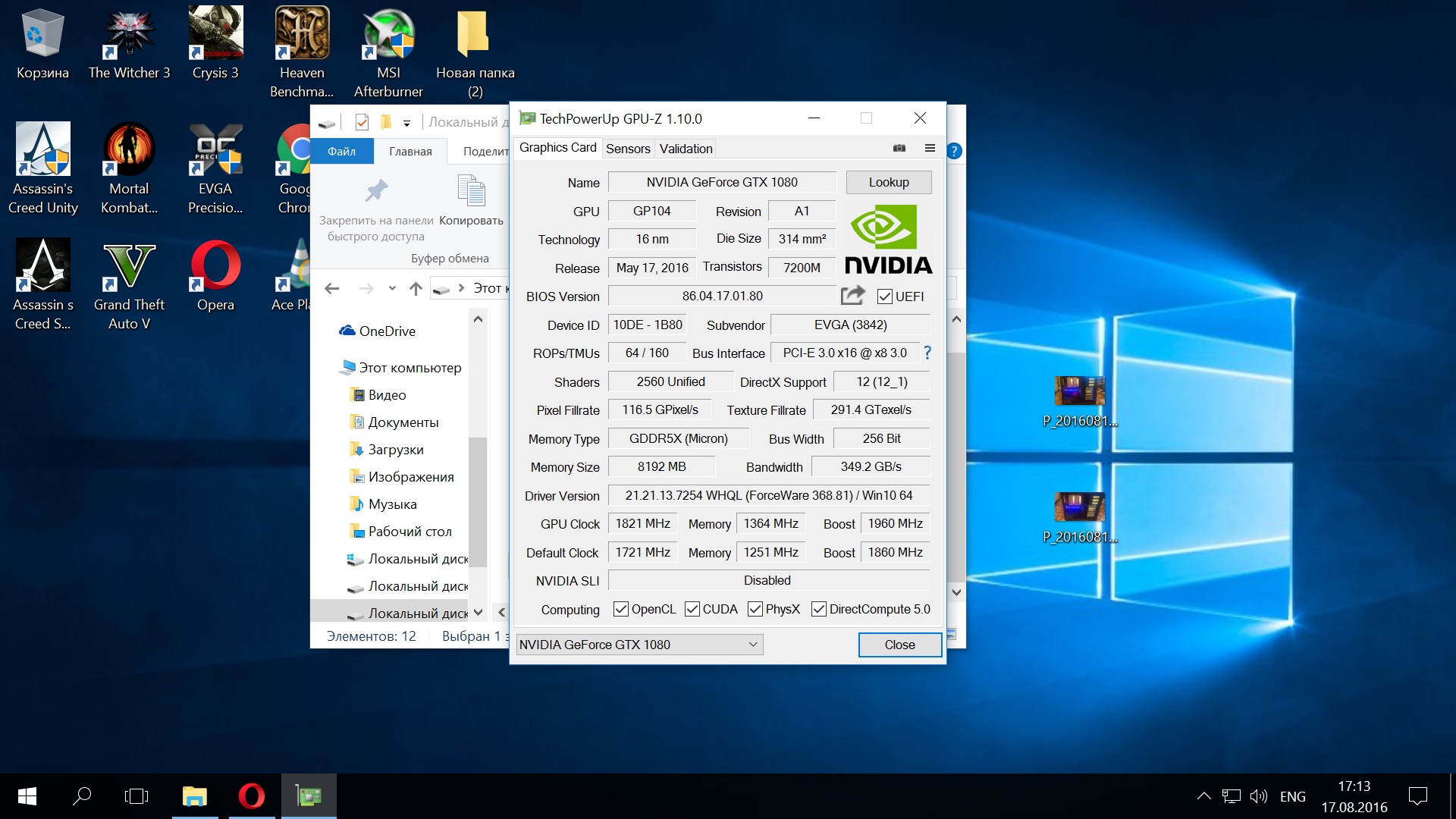Toggle the UEFI checkbox
The width and height of the screenshot is (1456, 819).
(884, 297)
